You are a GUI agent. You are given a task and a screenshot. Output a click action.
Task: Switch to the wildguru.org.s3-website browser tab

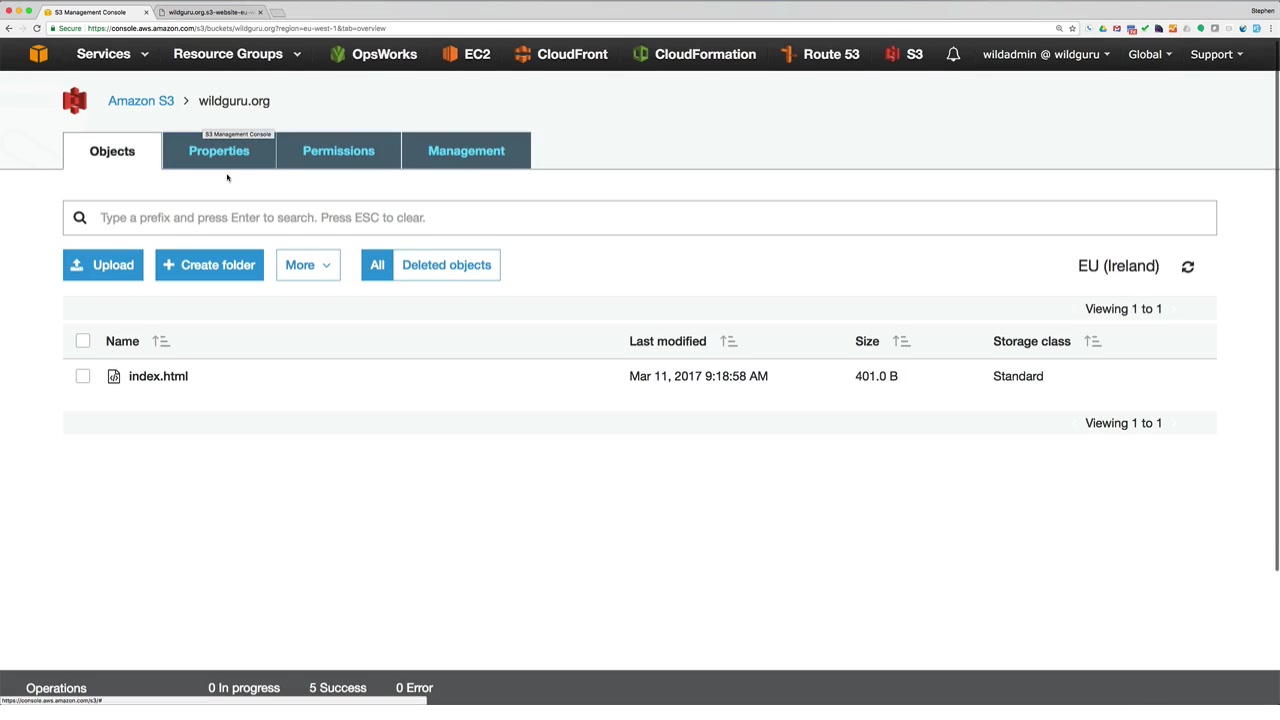point(210,12)
